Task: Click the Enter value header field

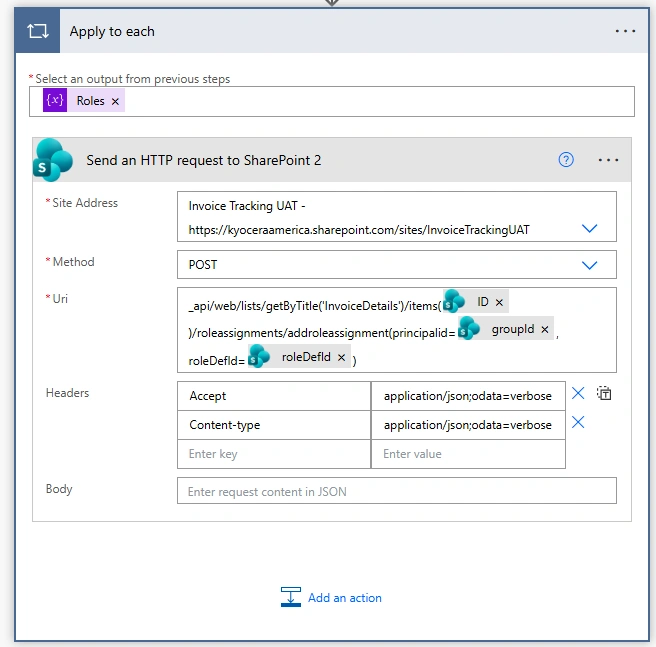Action: pyautogui.click(x=468, y=454)
